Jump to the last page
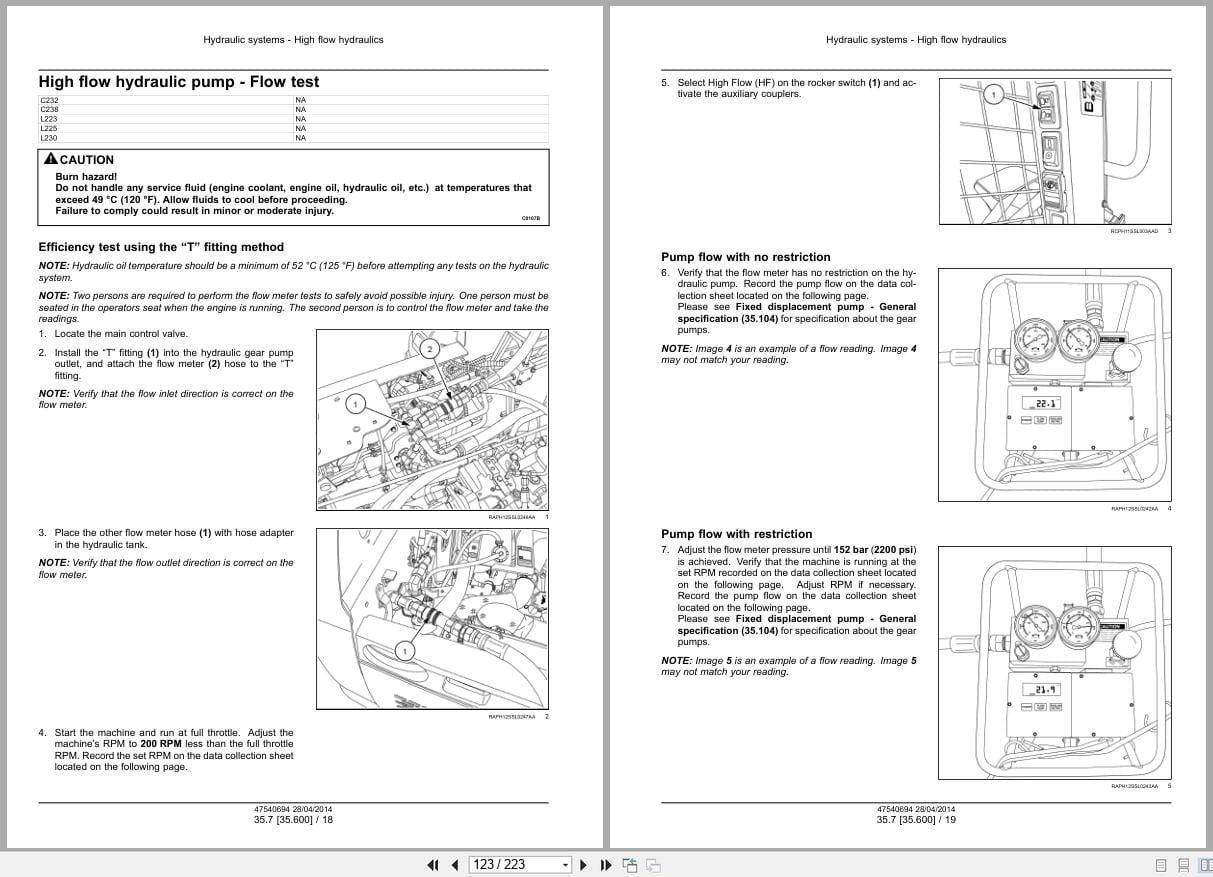This screenshot has width=1213, height=877. pyautogui.click(x=605, y=865)
